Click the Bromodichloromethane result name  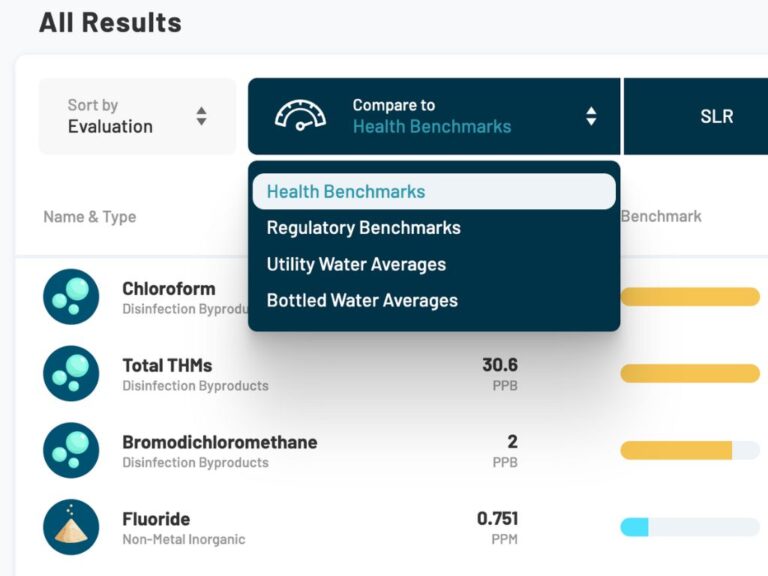[219, 442]
